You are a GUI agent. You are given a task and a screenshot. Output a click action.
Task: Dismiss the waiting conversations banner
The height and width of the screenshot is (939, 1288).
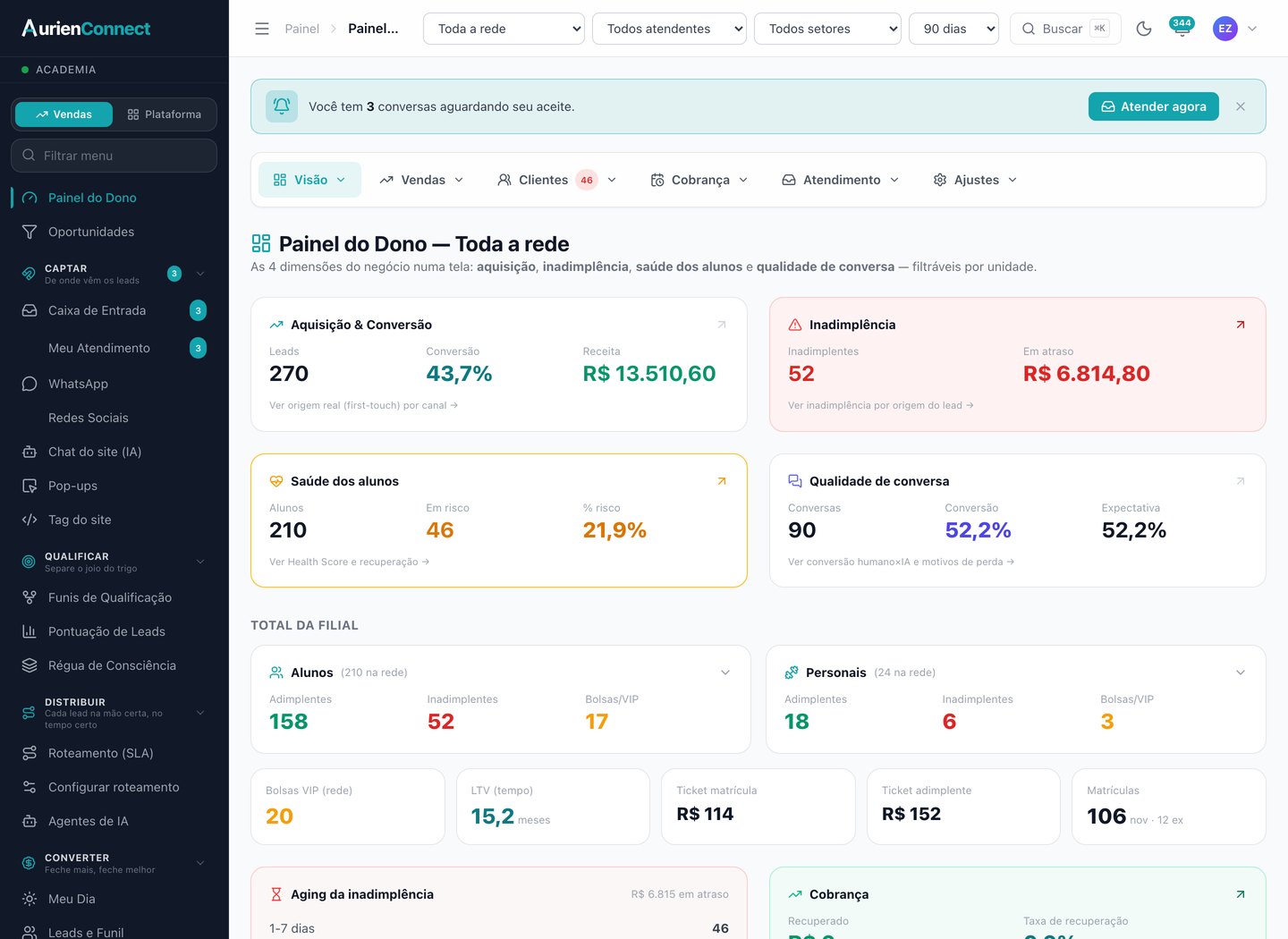tap(1241, 106)
